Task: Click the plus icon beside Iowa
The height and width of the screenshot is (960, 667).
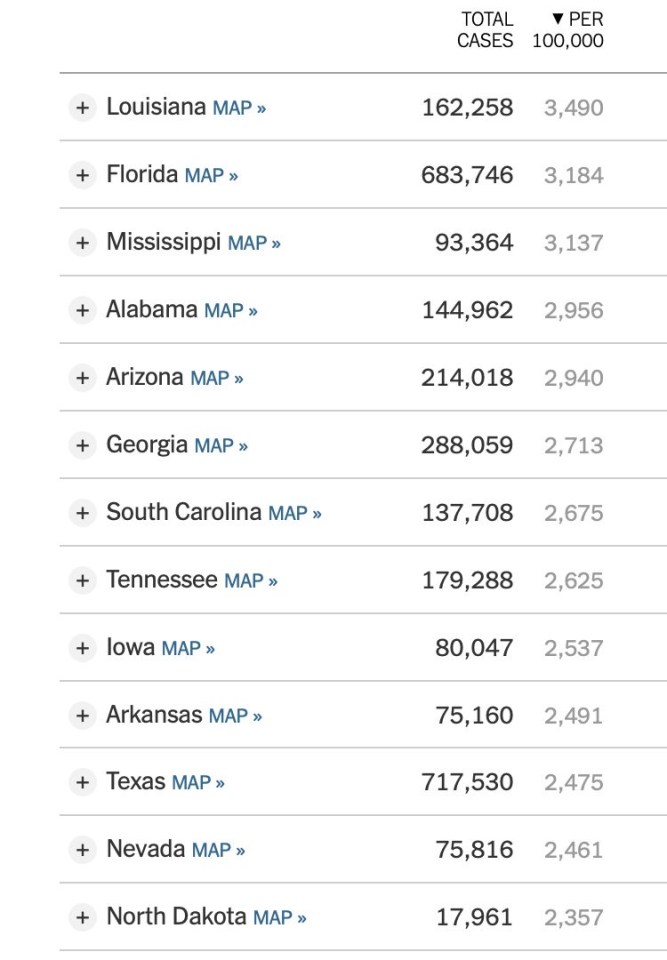Action: point(82,648)
